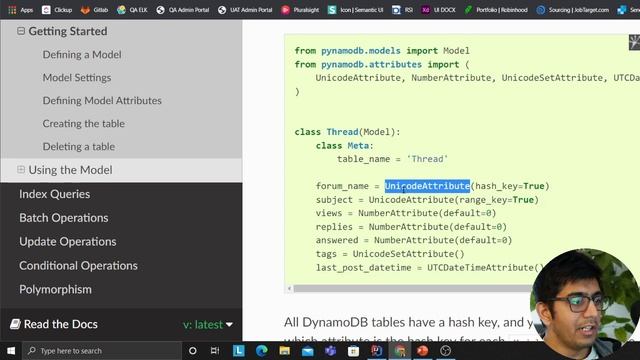Viewport: 640px width, 360px height.
Task: Open the blue L app on taskbar
Action: [x=238, y=351]
